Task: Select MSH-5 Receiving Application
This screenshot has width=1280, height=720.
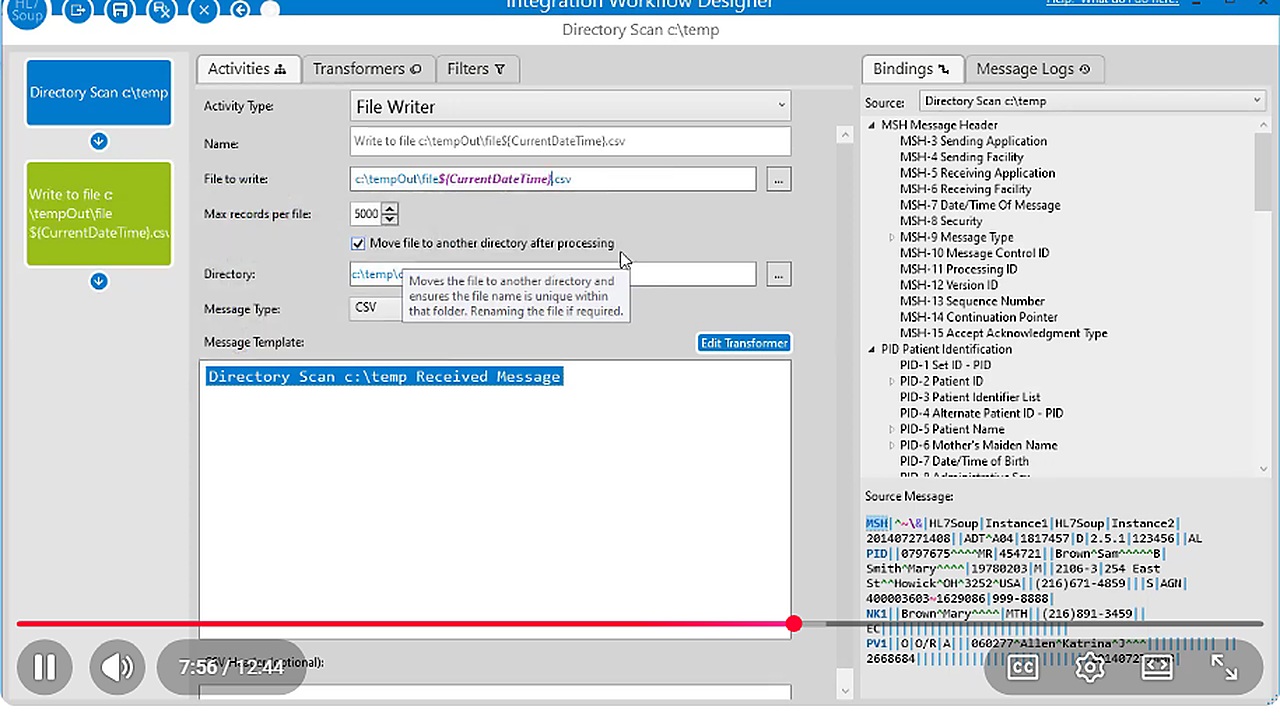Action: (977, 173)
